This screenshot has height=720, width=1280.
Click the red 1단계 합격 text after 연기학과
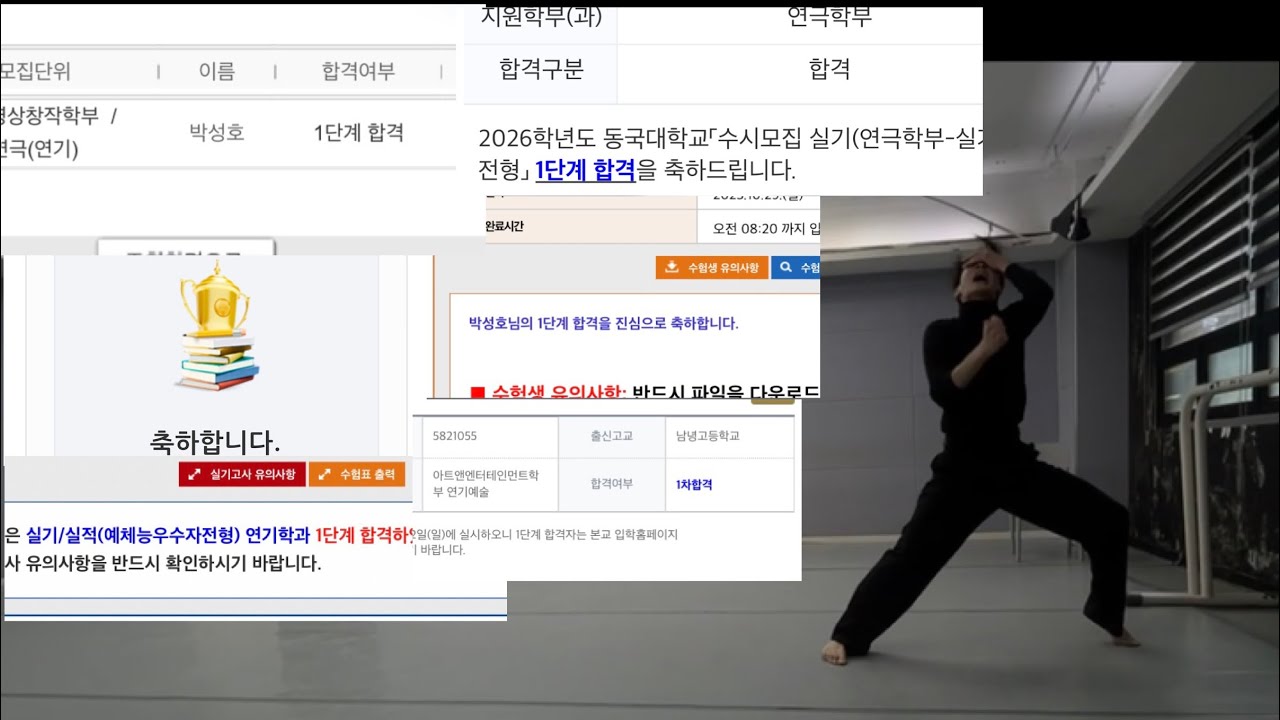tap(364, 534)
